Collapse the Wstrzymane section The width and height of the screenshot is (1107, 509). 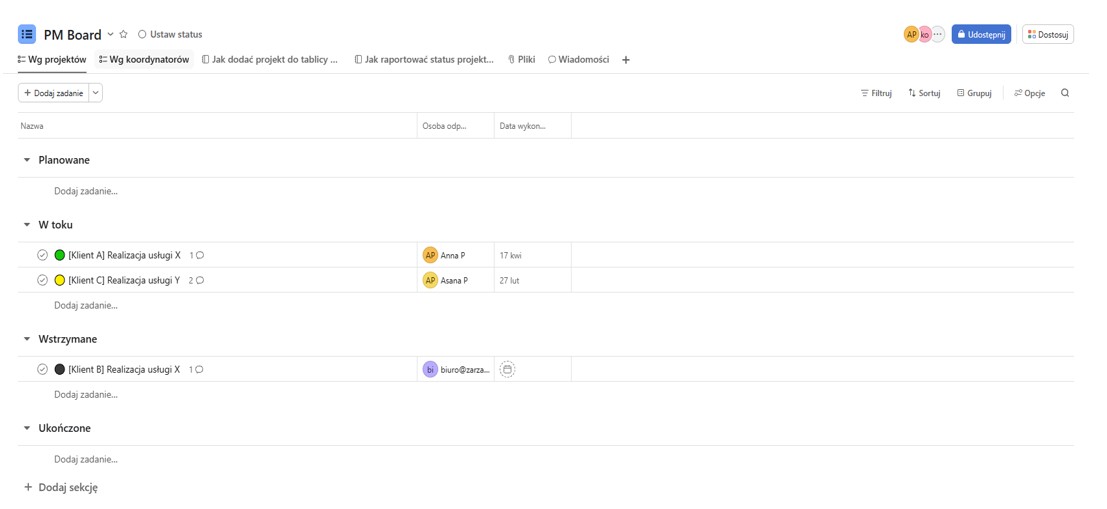27,339
